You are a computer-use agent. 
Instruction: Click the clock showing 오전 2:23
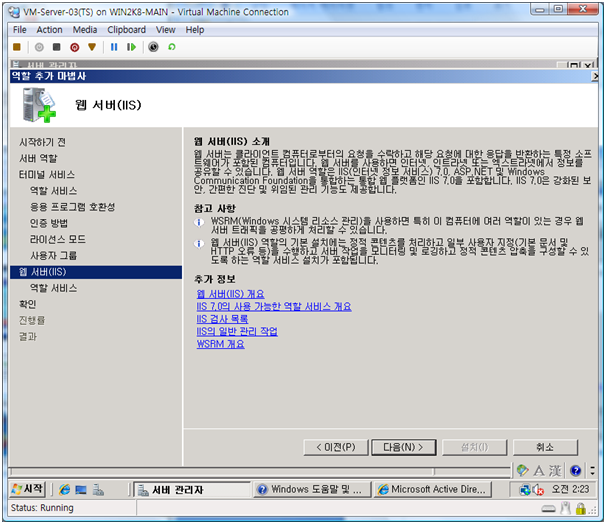click(570, 489)
